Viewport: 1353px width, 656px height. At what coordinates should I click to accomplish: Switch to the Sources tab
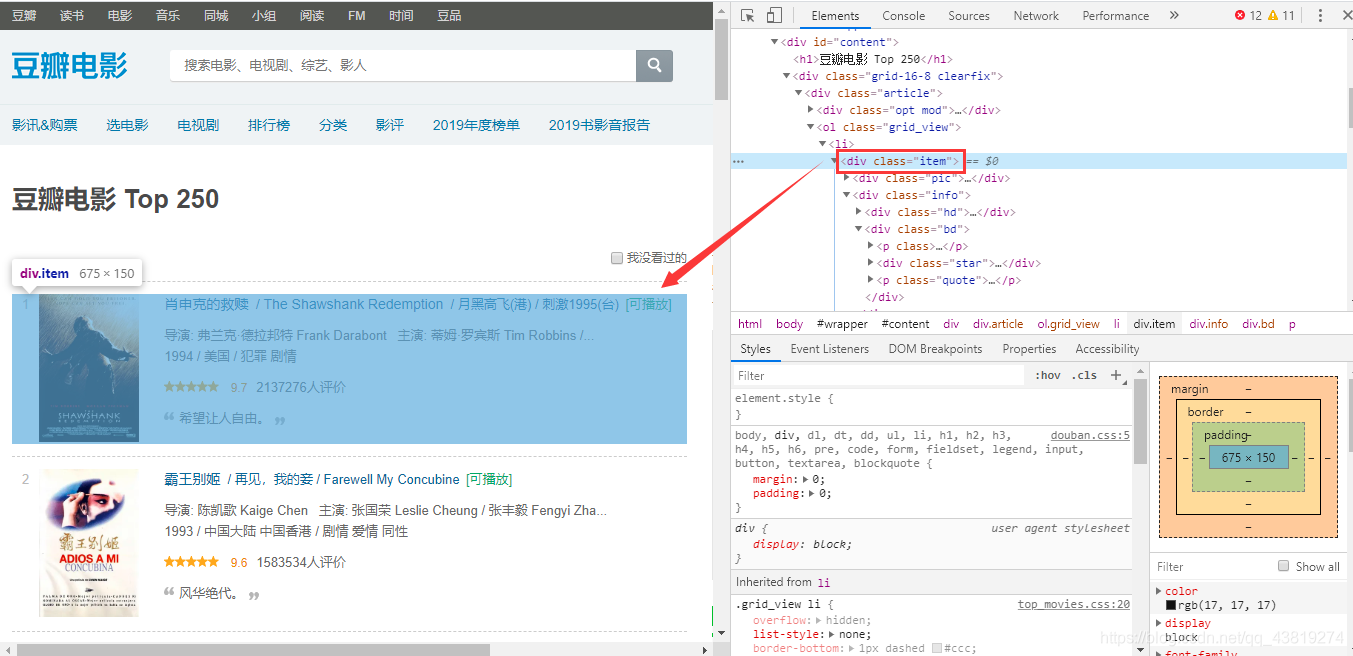(968, 15)
